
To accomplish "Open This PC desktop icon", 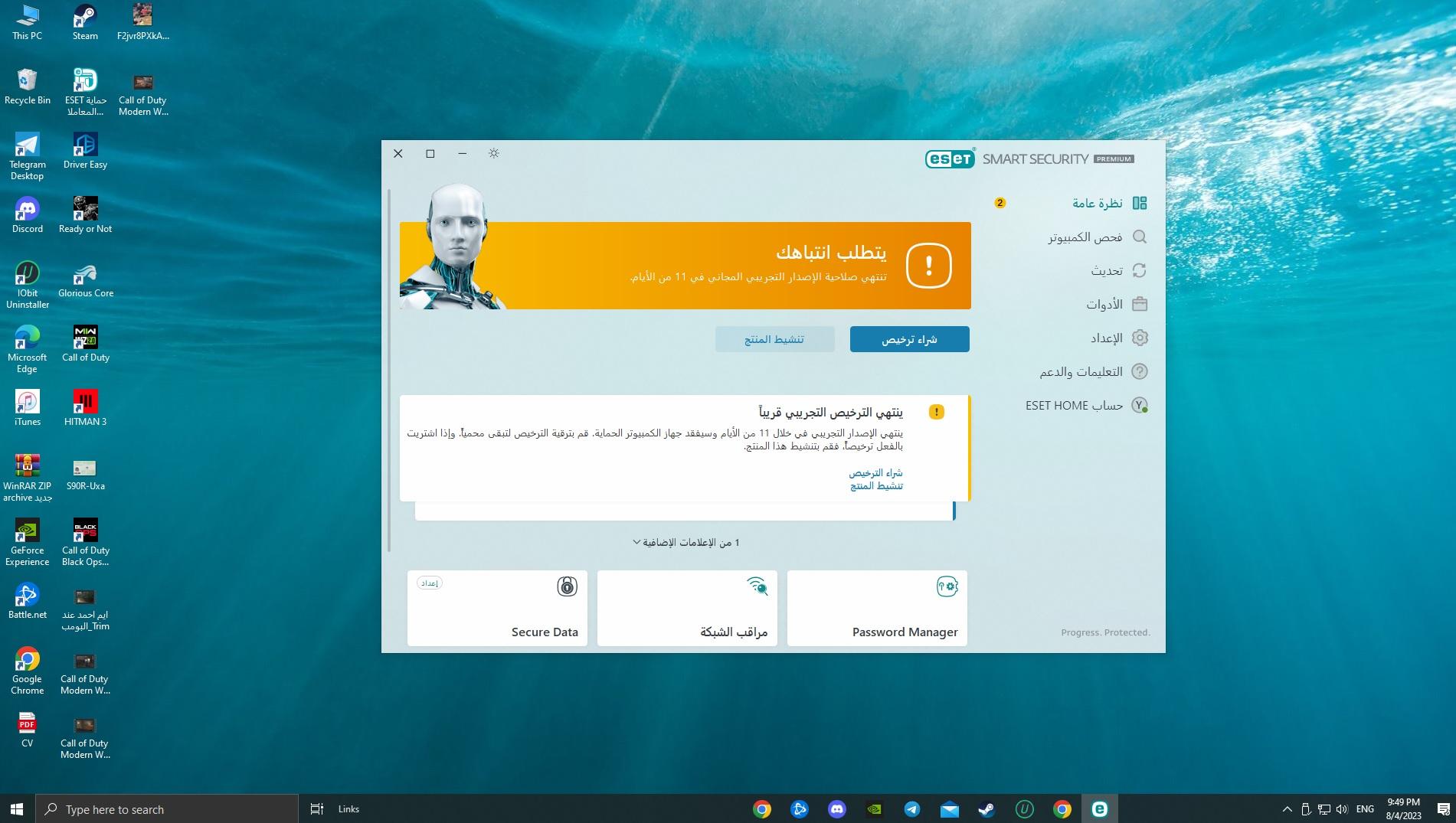I will pyautogui.click(x=27, y=22).
